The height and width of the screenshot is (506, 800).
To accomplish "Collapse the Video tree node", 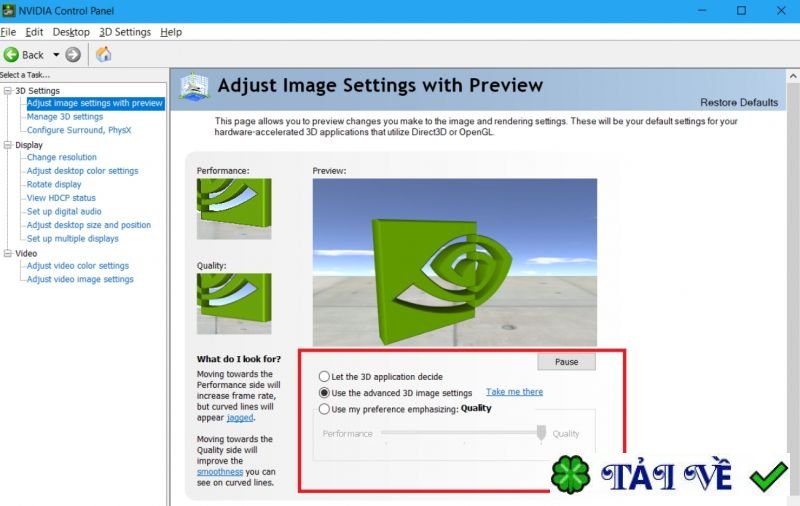I will tap(7, 253).
